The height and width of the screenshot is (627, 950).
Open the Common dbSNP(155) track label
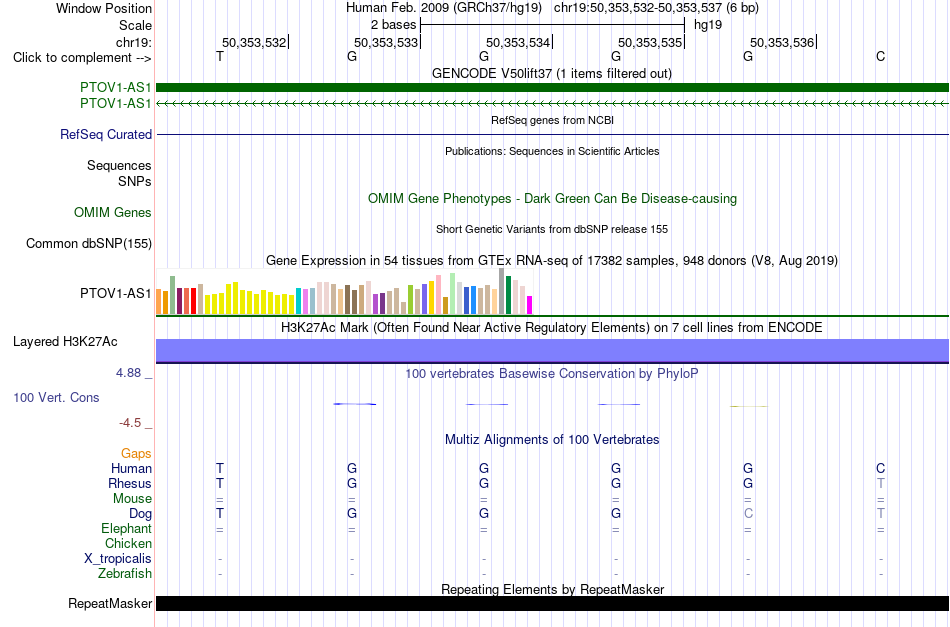[88, 244]
